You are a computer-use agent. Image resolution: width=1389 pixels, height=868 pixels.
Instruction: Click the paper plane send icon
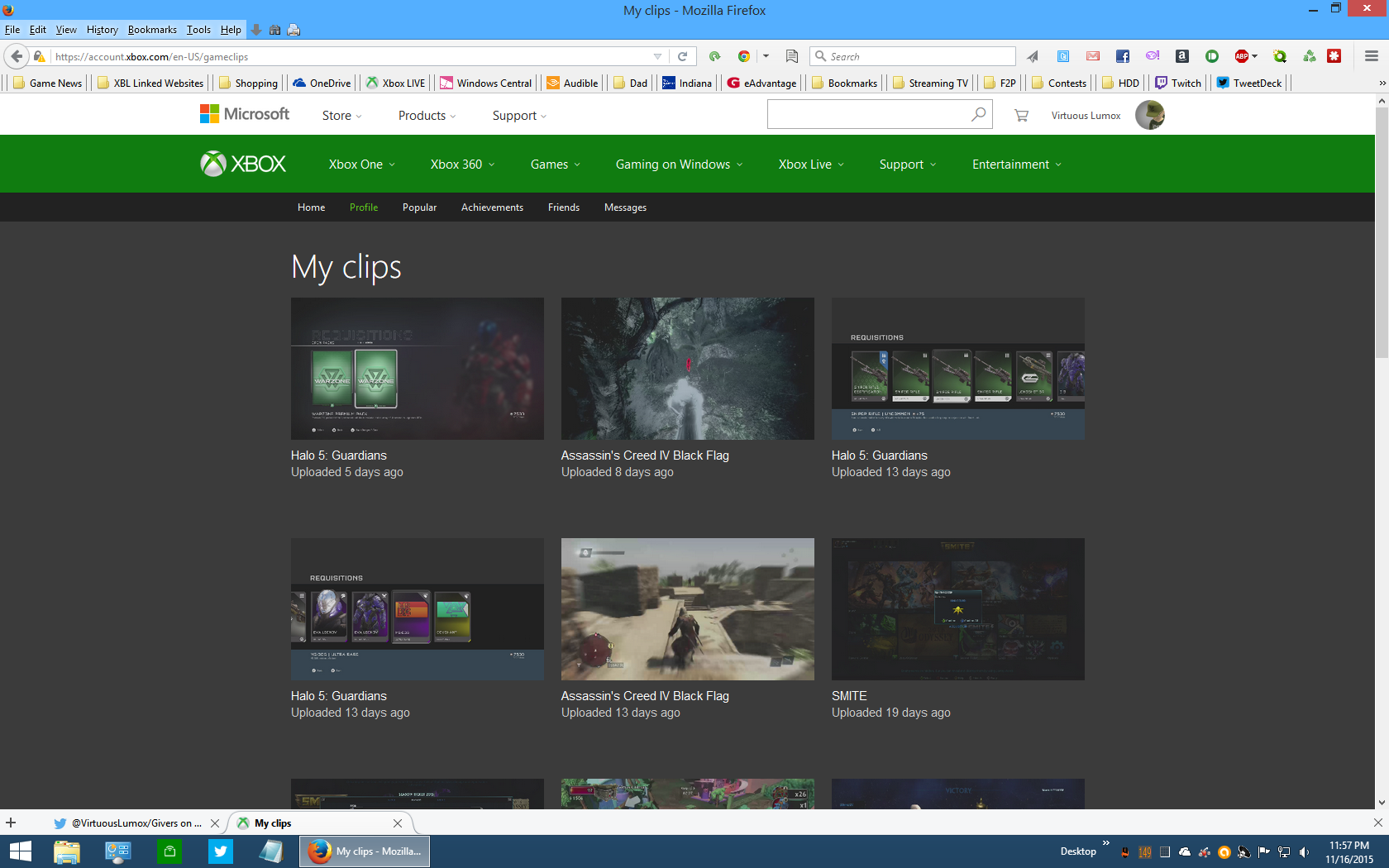click(x=1033, y=56)
